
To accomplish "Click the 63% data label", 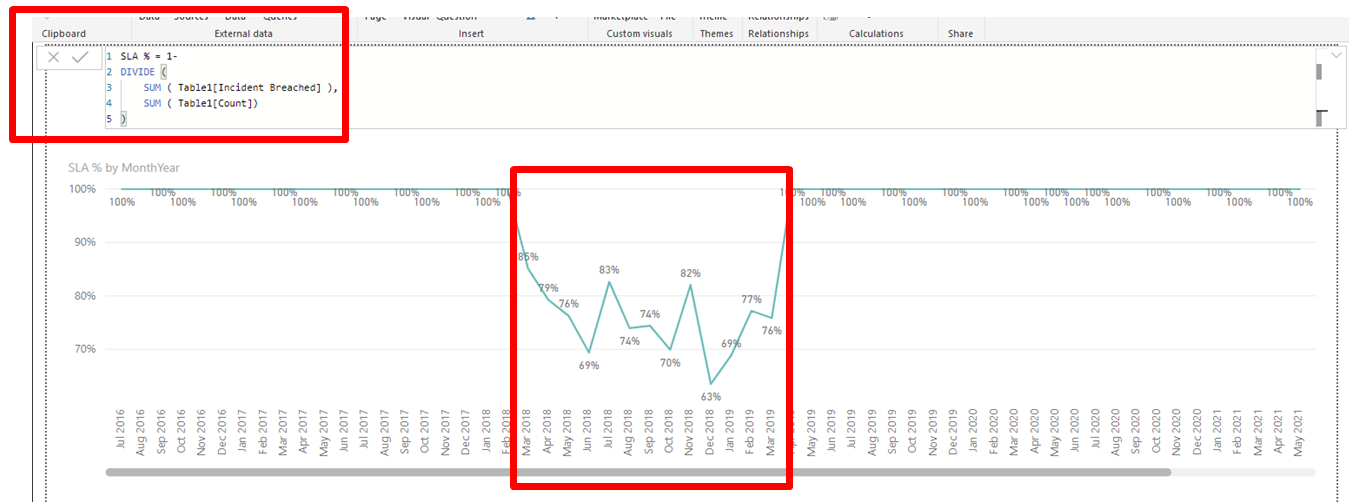I will pyautogui.click(x=710, y=397).
